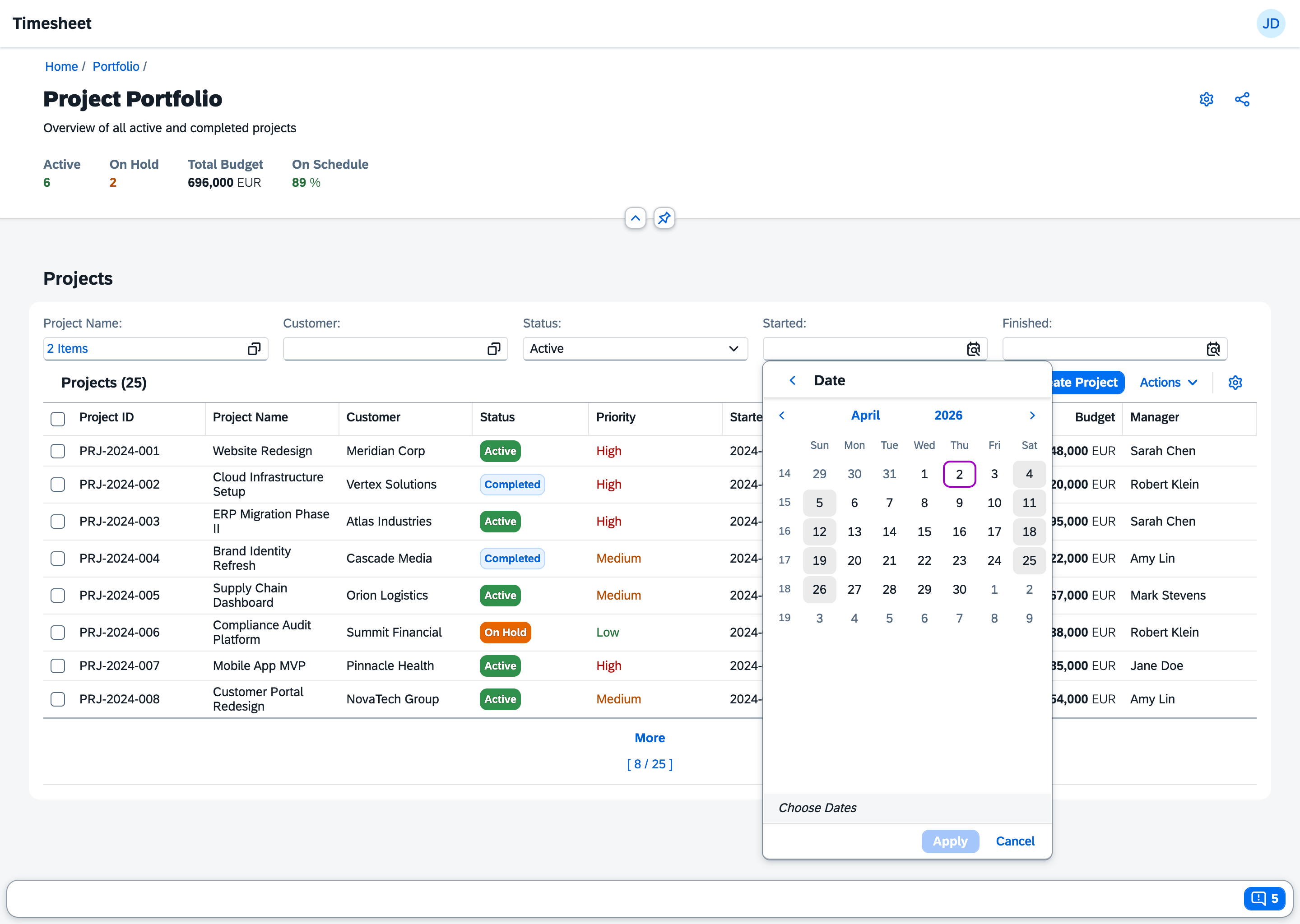The height and width of the screenshot is (924, 1300).
Task: Open the feedback messages button showing 5
Action: coord(1264,898)
